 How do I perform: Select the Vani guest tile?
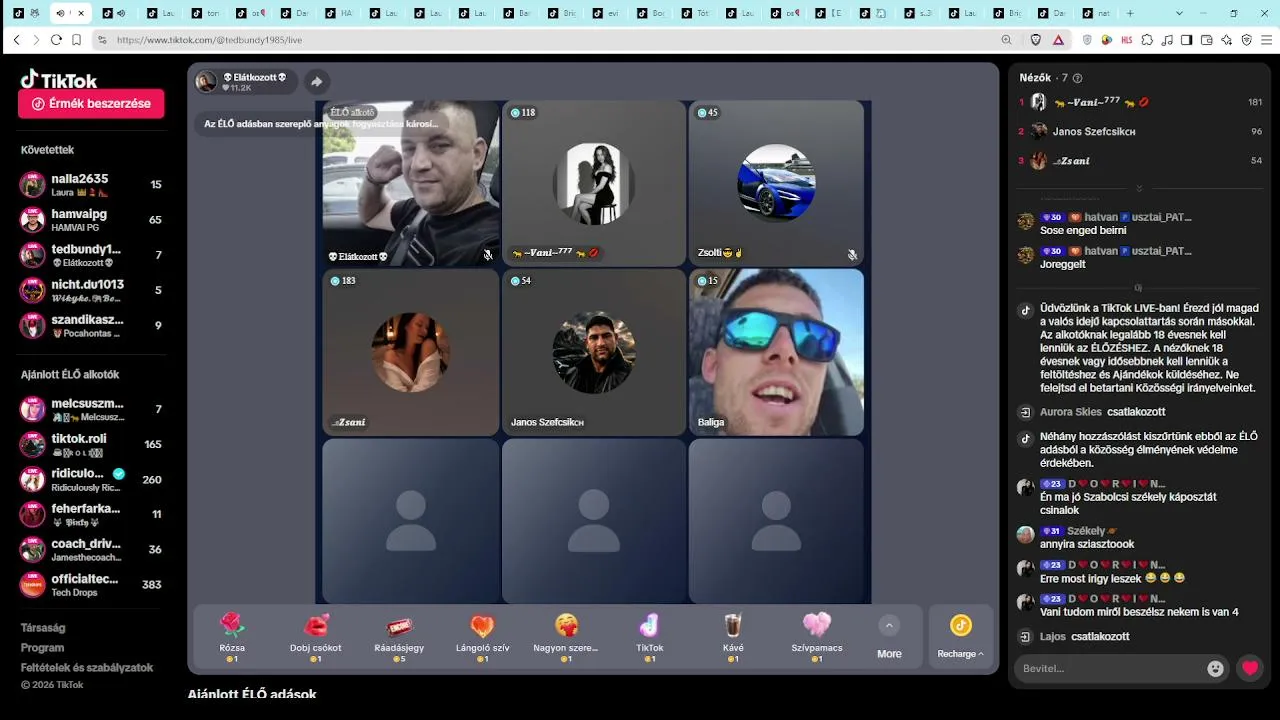[x=593, y=183]
